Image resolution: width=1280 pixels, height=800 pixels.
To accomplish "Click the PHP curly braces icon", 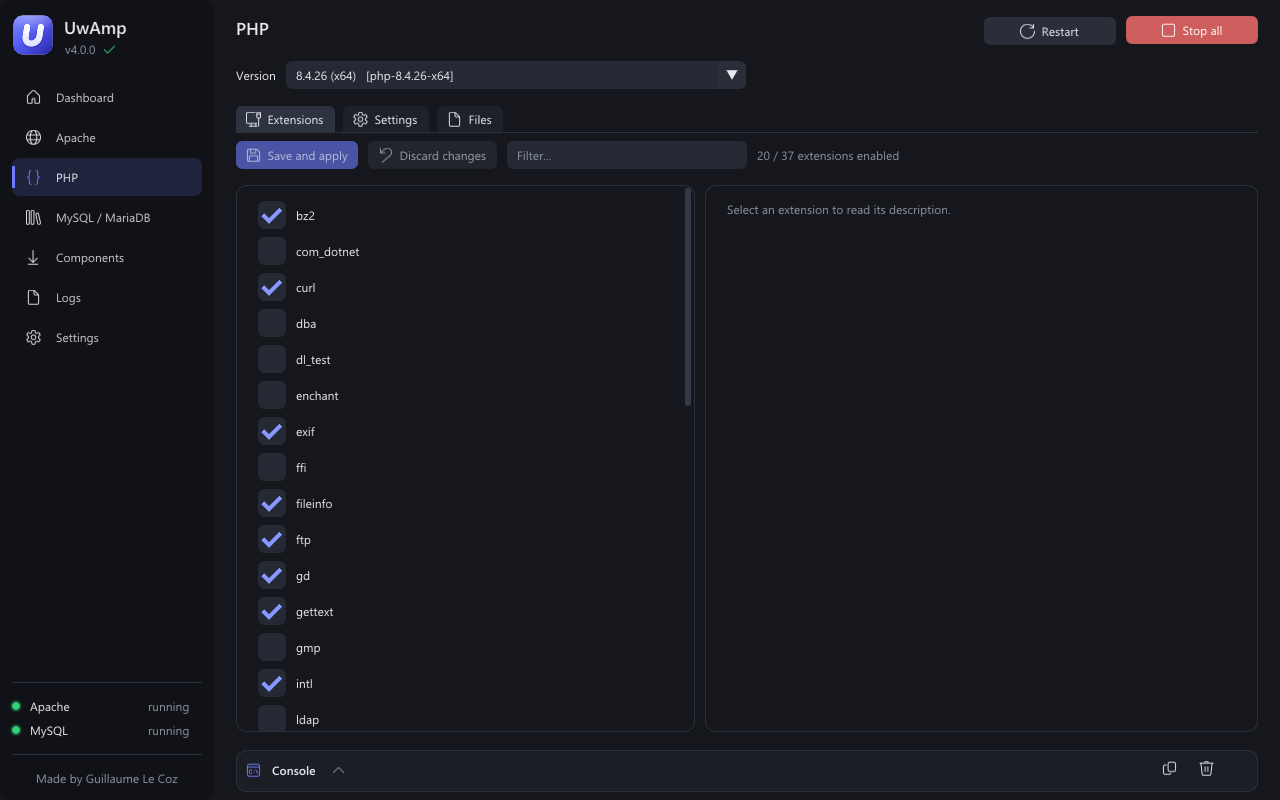I will pyautogui.click(x=34, y=178).
